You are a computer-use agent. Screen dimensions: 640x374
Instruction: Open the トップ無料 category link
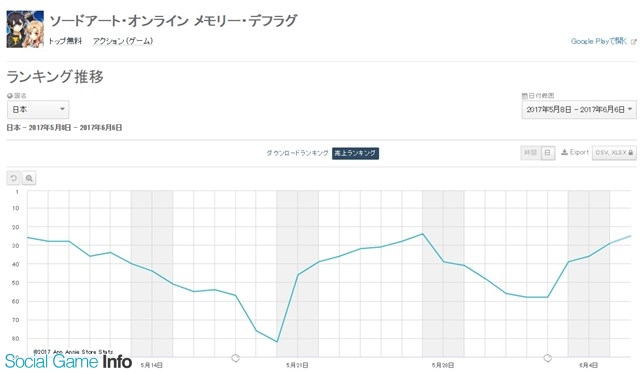tap(65, 41)
